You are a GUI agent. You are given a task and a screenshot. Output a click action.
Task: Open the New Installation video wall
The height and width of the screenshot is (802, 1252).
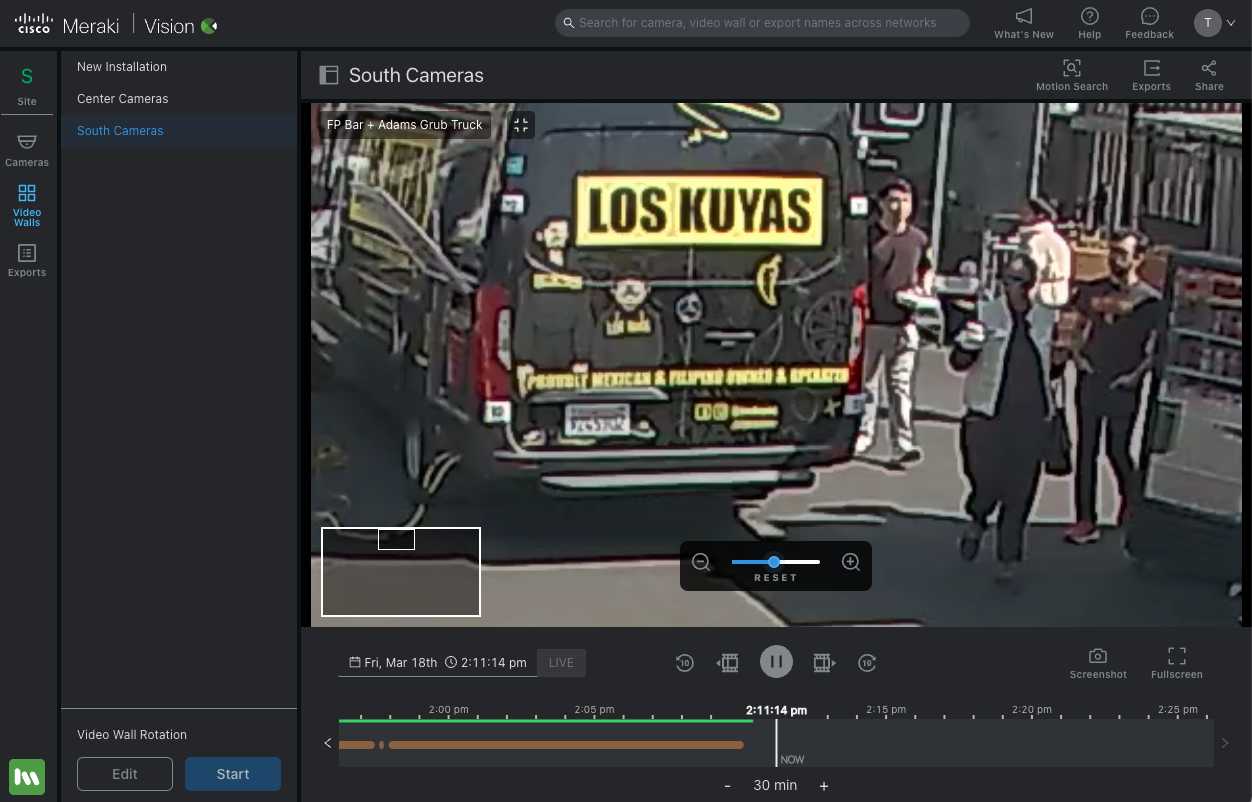[x=122, y=66]
